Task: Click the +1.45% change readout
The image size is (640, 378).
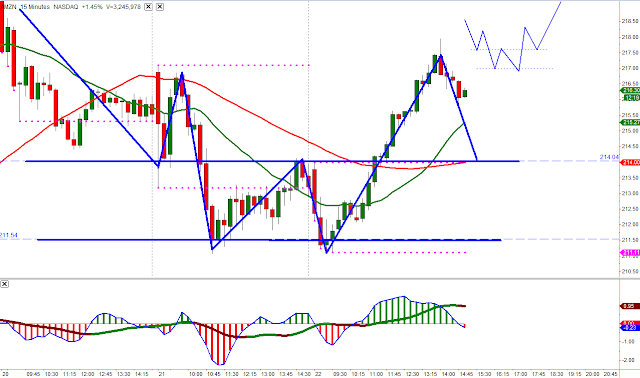Action: click(92, 7)
